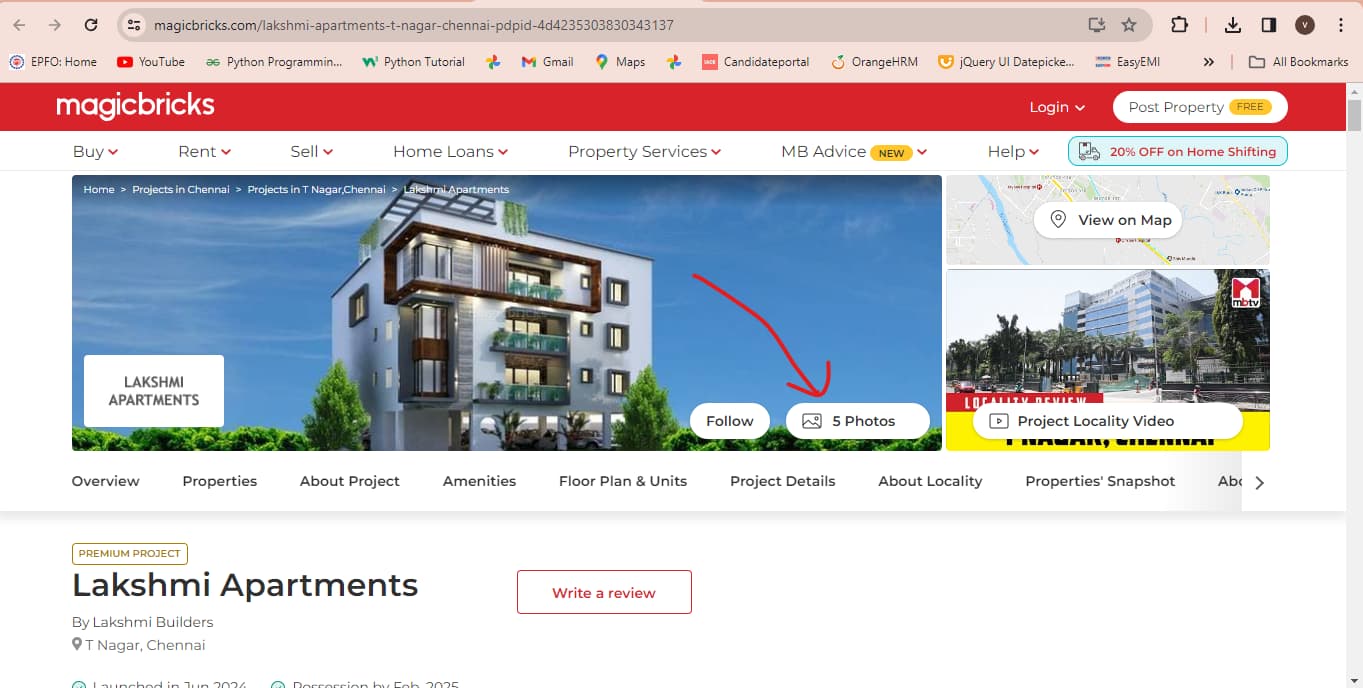The image size is (1363, 688).
Task: Open site information icon in address bar
Action: [135, 25]
